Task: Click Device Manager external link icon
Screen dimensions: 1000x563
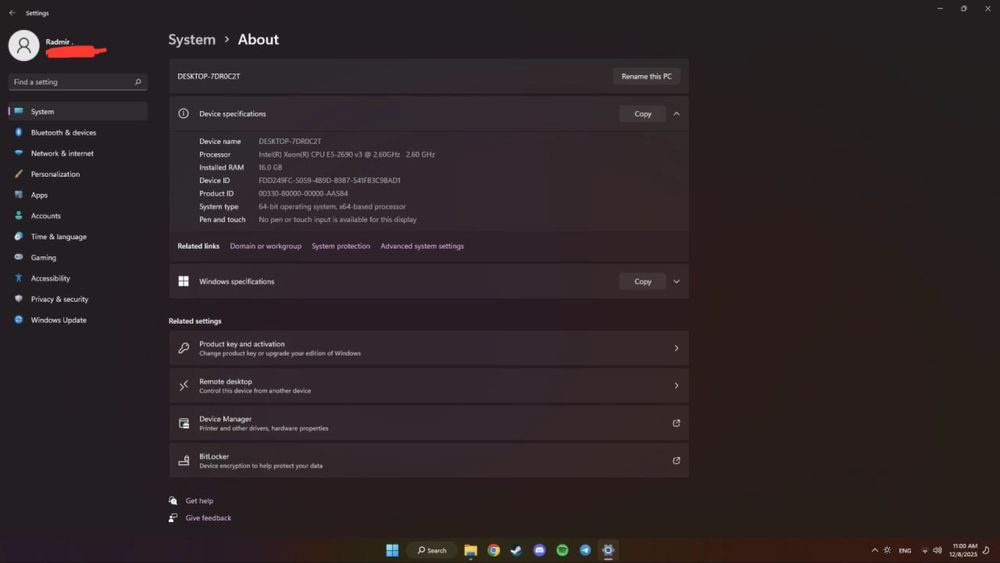Action: [676, 423]
